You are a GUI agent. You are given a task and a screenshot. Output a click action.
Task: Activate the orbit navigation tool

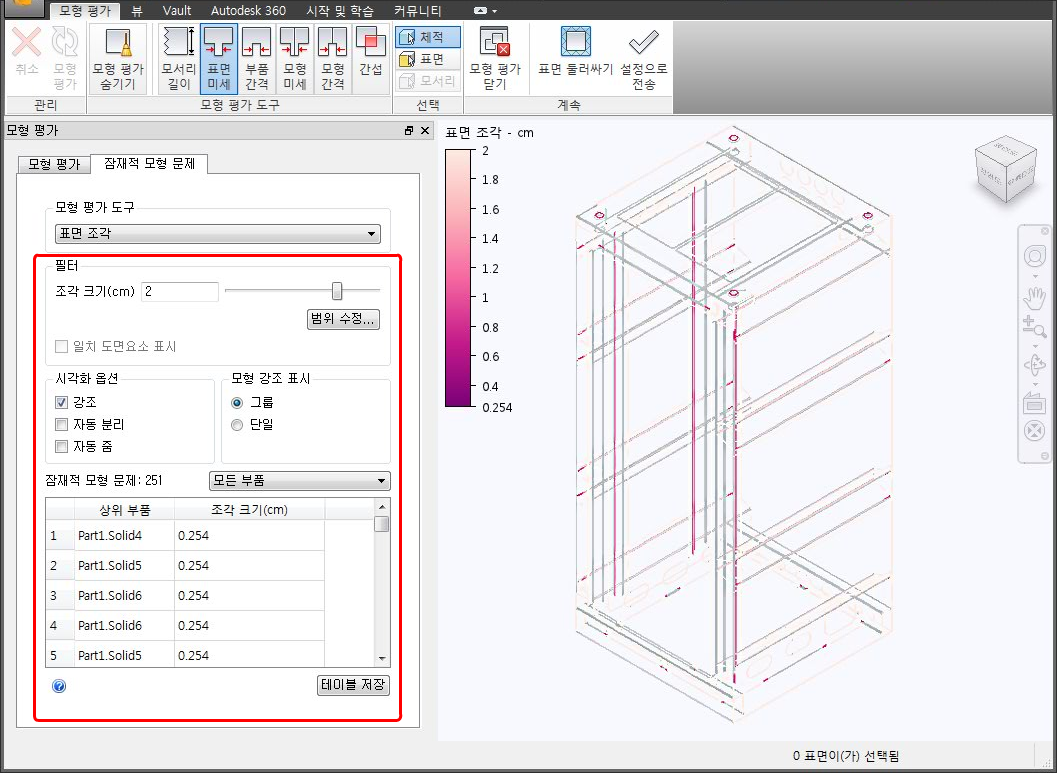pyautogui.click(x=1034, y=365)
